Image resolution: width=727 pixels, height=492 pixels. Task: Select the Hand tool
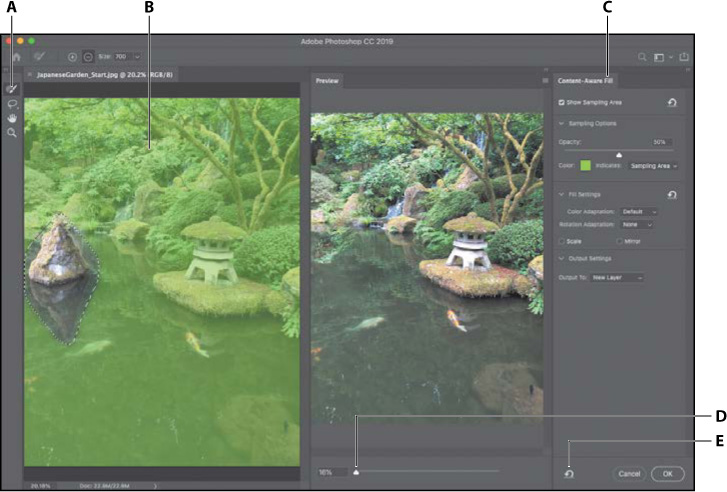pos(12,117)
